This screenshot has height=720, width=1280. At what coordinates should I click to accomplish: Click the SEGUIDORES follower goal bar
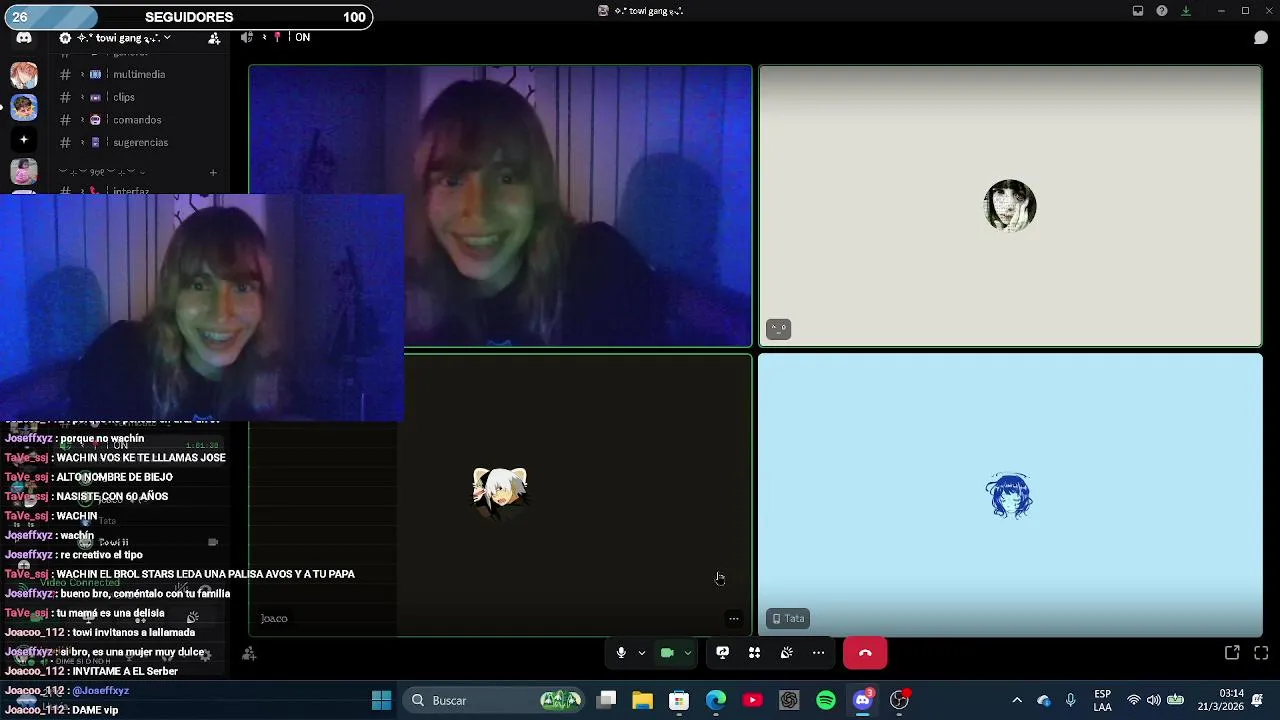(x=189, y=17)
